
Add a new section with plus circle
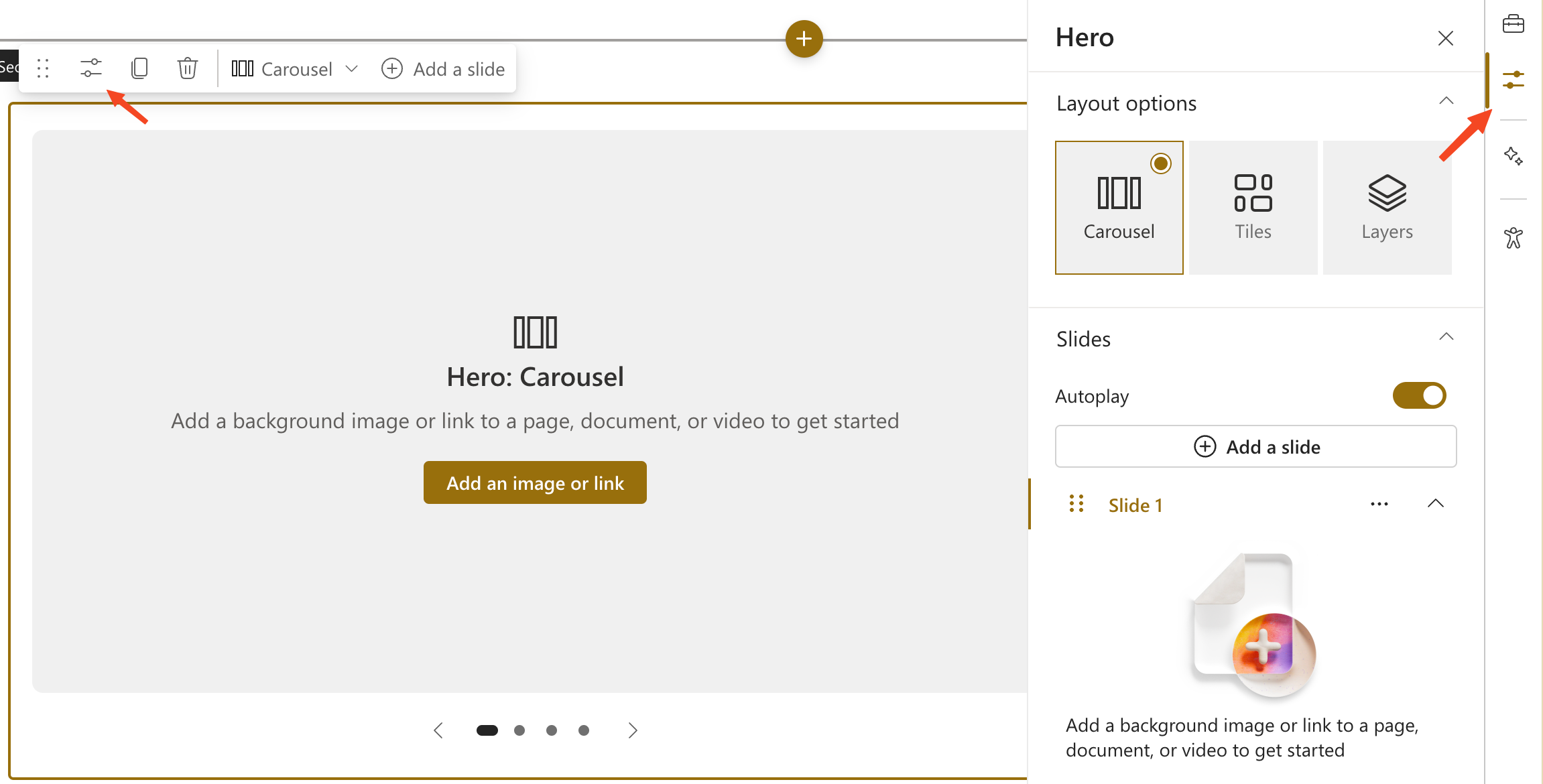tap(804, 39)
